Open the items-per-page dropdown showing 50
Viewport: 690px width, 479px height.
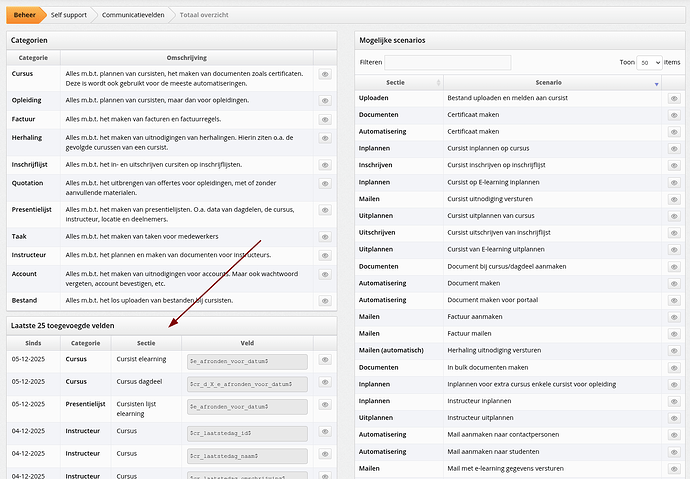(x=649, y=62)
